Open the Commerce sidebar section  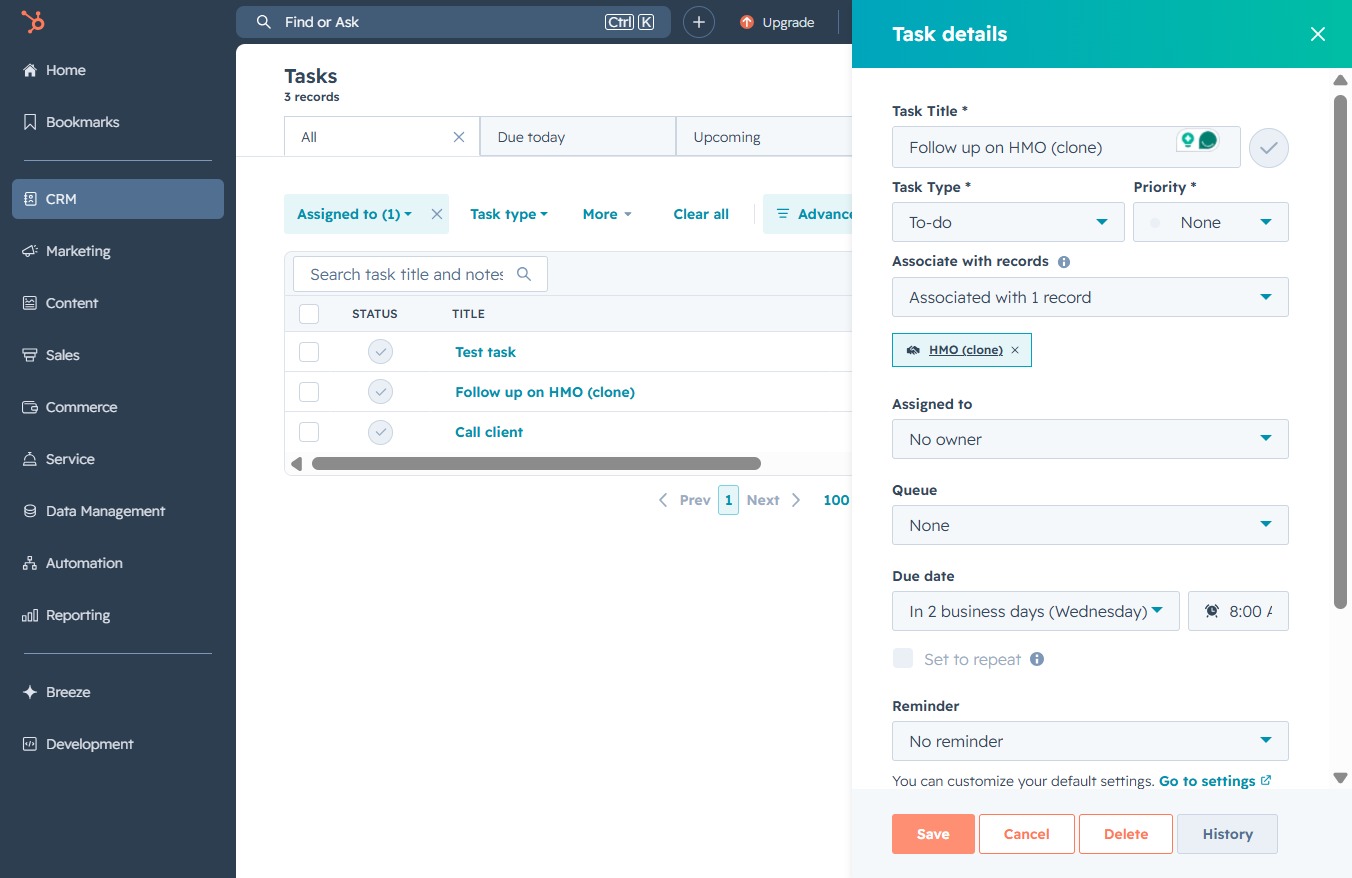pos(81,407)
